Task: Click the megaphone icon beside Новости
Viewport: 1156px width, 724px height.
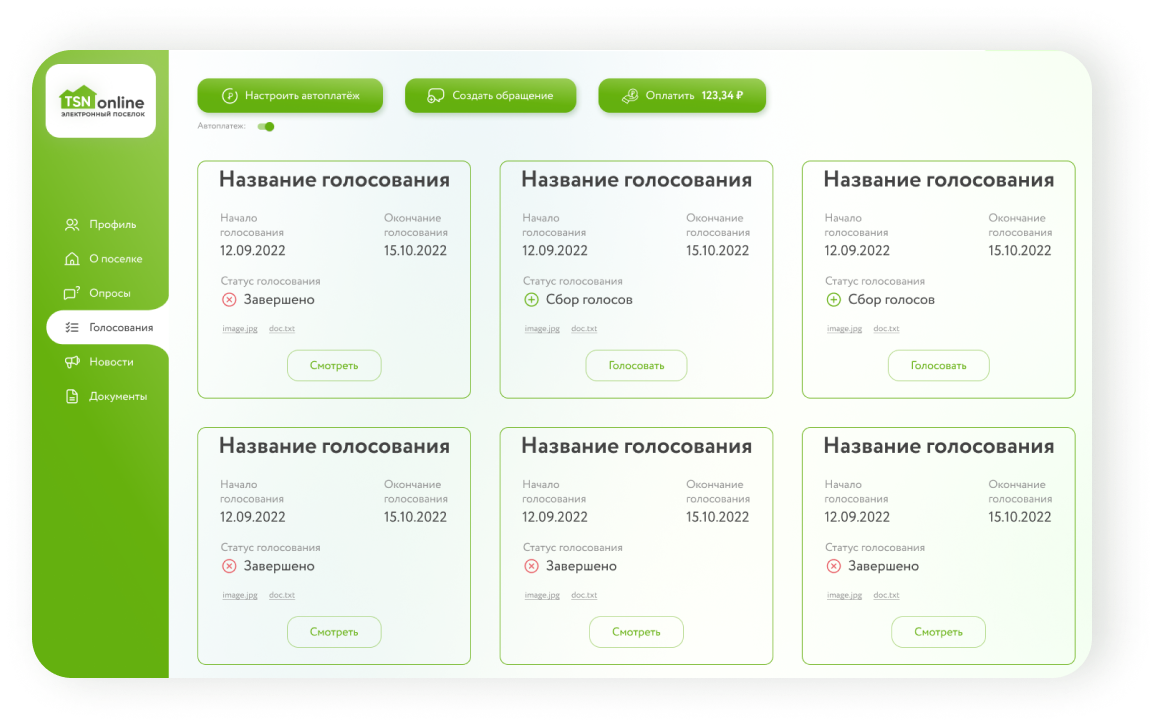Action: [x=72, y=362]
